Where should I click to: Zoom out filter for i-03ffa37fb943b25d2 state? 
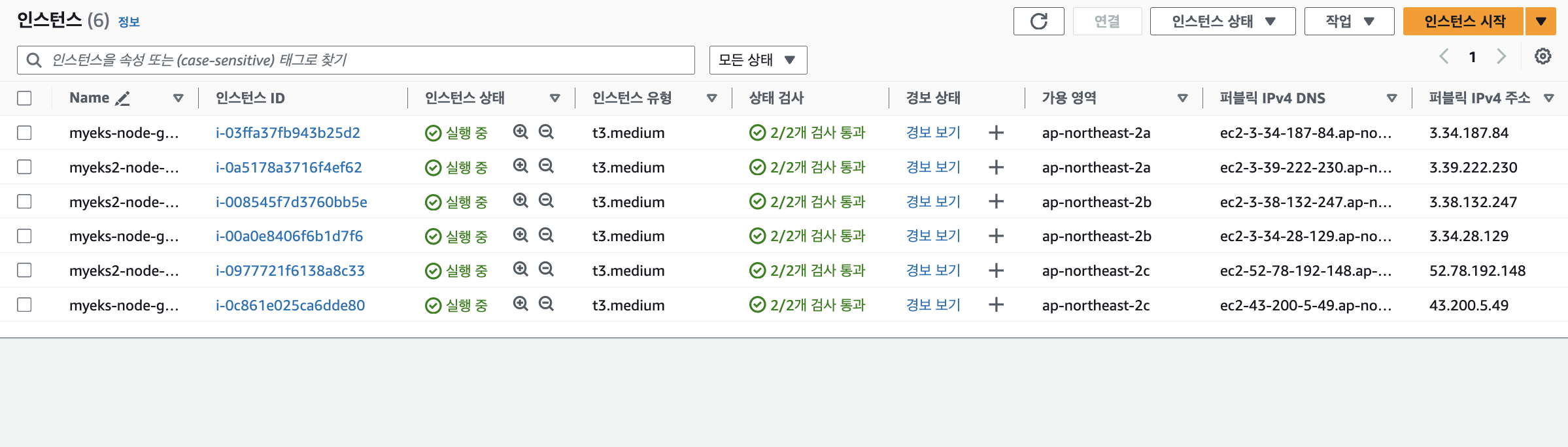[546, 132]
